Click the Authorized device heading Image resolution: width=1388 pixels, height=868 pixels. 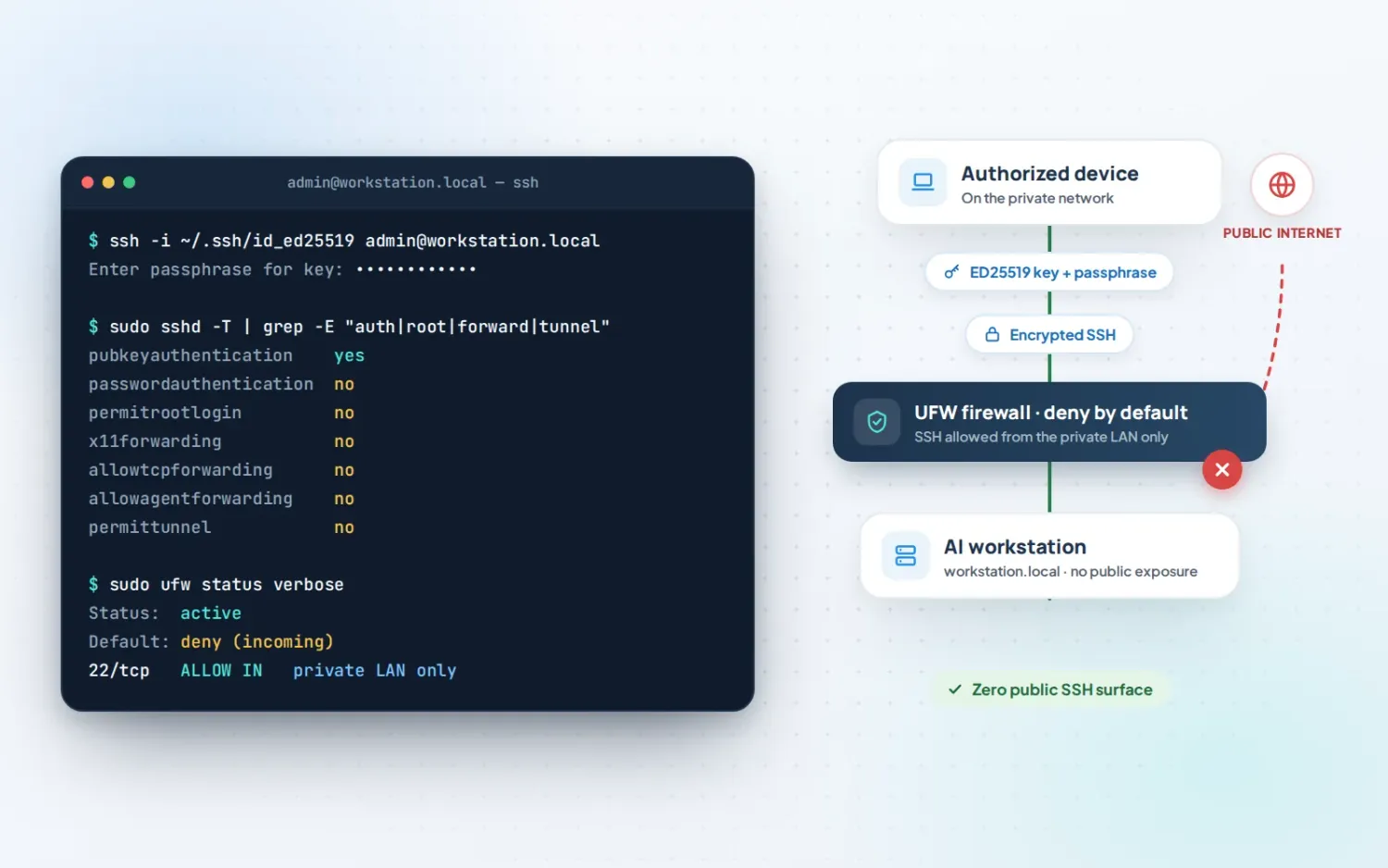pos(1049,174)
